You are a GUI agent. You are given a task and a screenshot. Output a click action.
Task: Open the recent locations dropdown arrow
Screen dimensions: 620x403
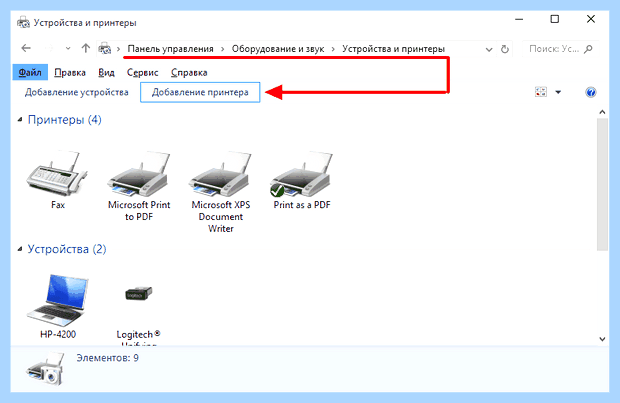pyautogui.click(x=68, y=49)
